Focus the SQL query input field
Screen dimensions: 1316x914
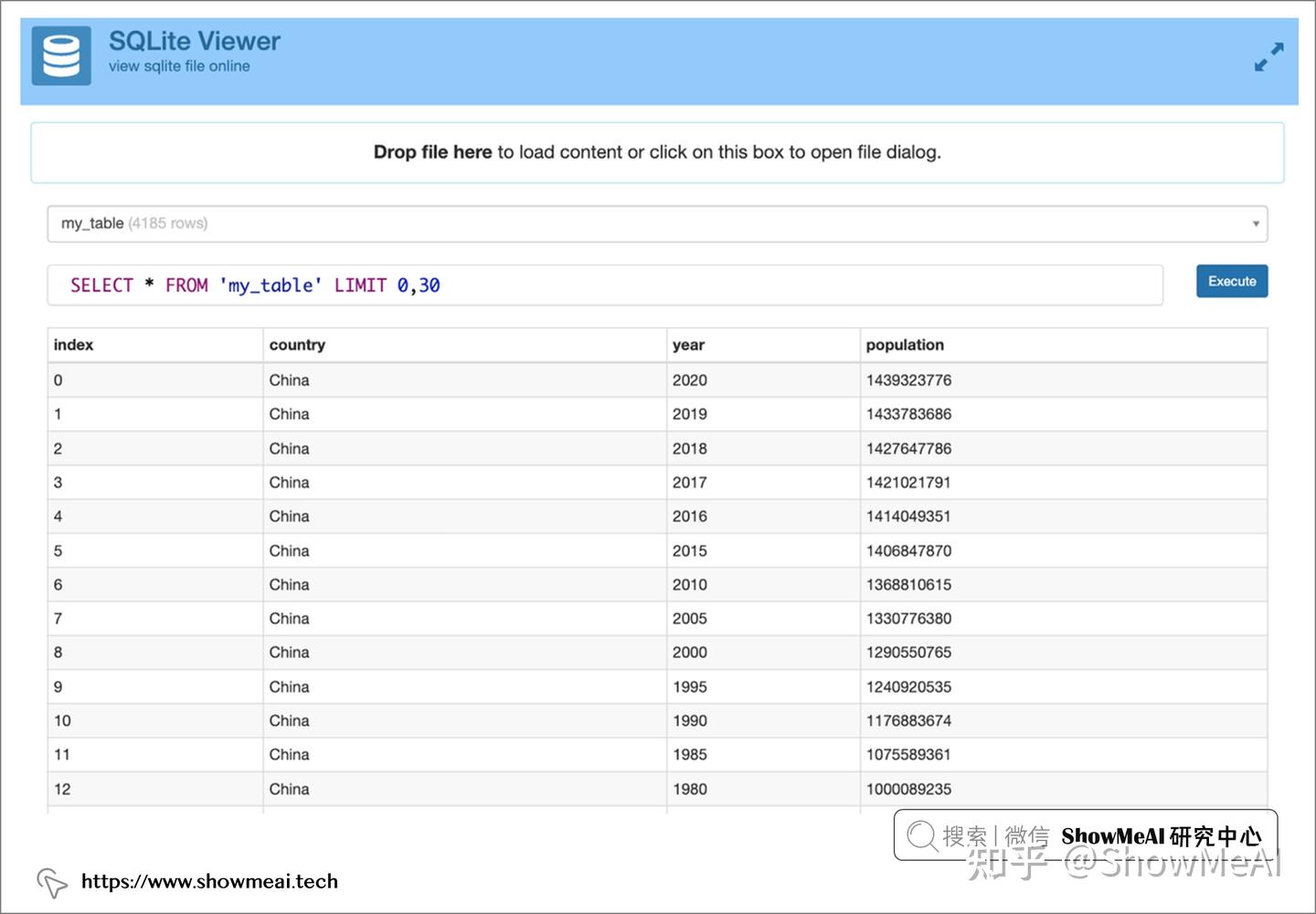tap(605, 285)
